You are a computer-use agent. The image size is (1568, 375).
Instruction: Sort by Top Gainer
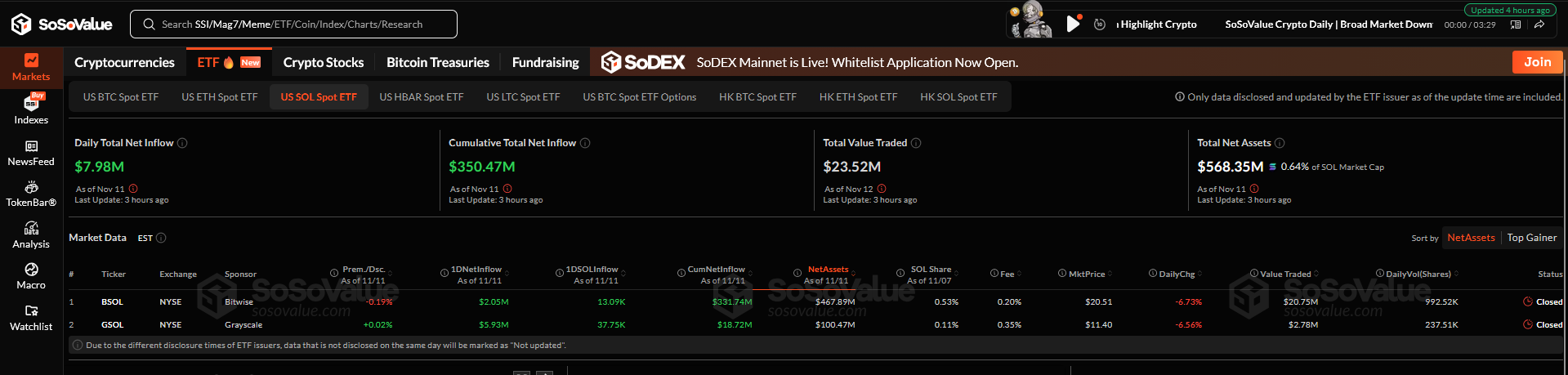(1531, 238)
